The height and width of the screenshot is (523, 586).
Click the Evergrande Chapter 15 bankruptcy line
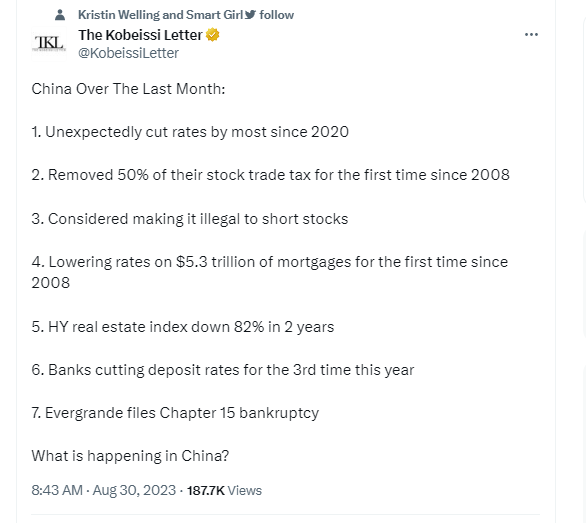[175, 413]
